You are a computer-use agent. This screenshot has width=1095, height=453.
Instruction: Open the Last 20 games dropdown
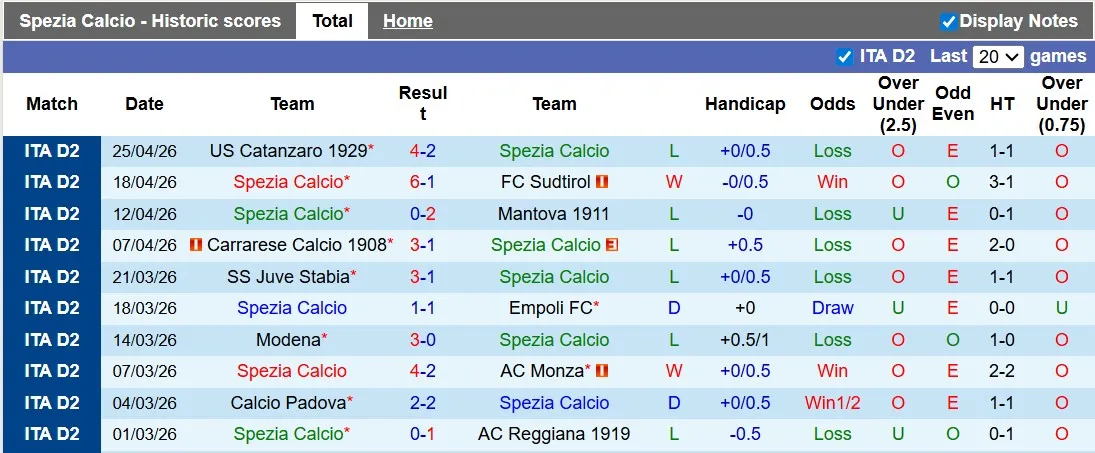[x=999, y=57]
